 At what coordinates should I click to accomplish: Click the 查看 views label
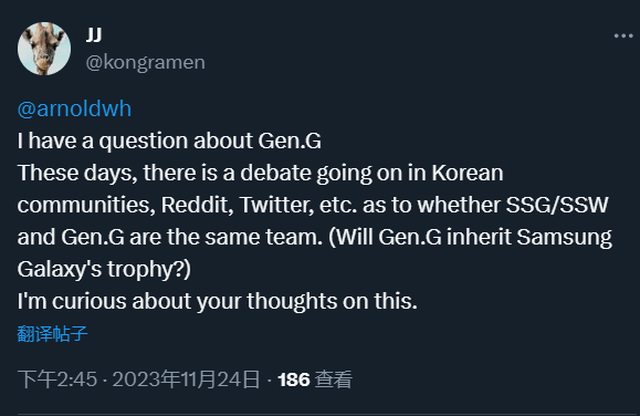333,380
